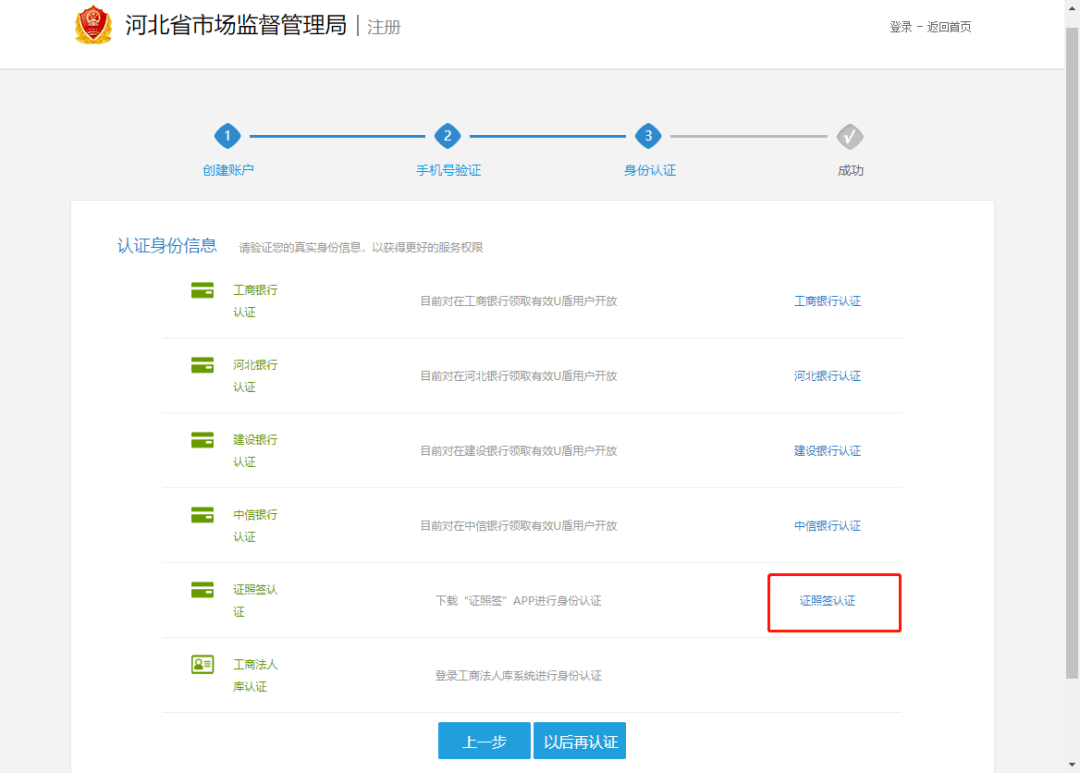
Task: Click the 河北银行 card icon
Action: (203, 365)
